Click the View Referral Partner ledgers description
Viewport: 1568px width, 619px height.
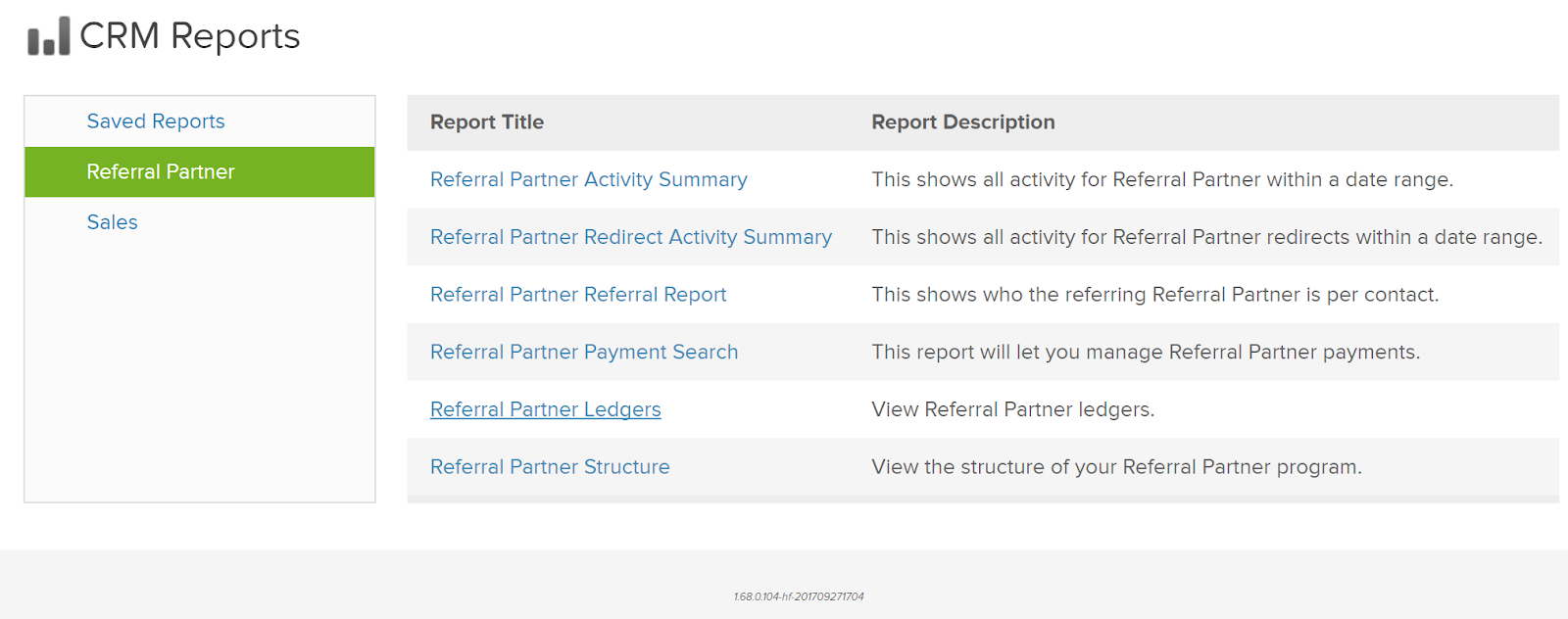click(x=1013, y=409)
